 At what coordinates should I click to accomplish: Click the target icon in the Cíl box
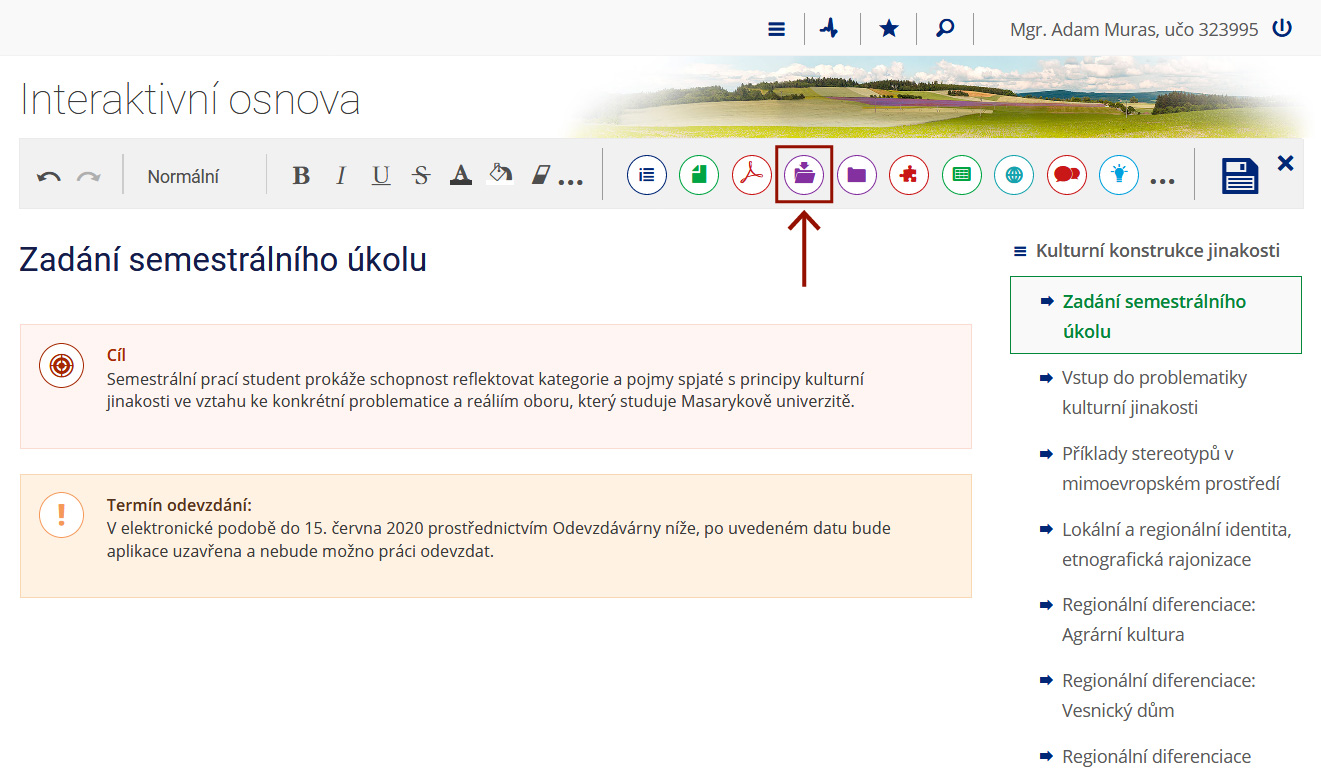tap(61, 366)
